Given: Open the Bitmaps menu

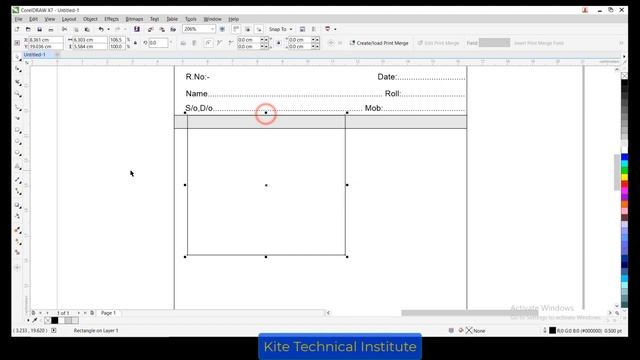Looking at the screenshot, I should pos(134,19).
